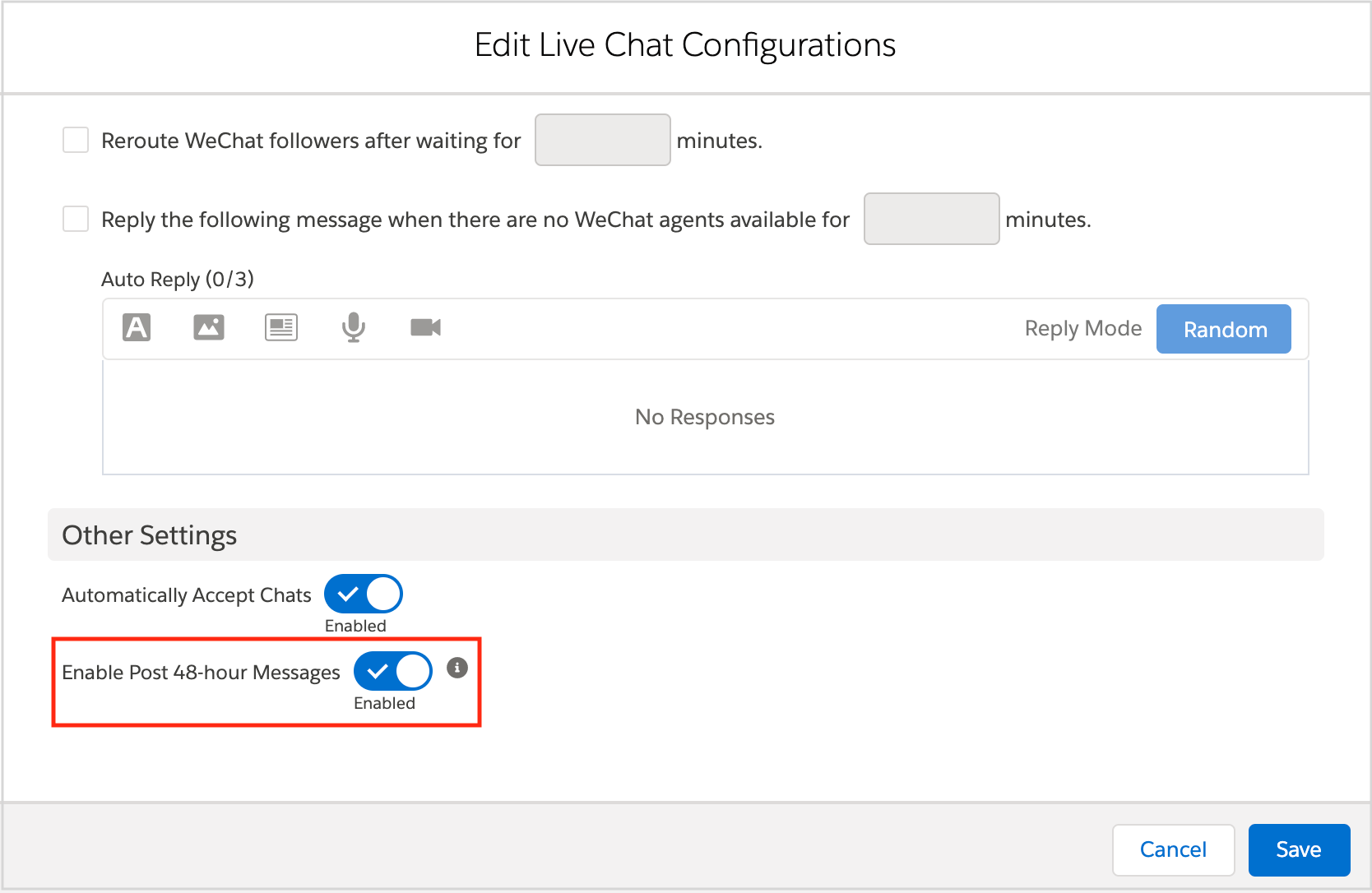Click the Auto Reply (0/3) label
Screen dimensions: 1372x893
tap(178, 280)
